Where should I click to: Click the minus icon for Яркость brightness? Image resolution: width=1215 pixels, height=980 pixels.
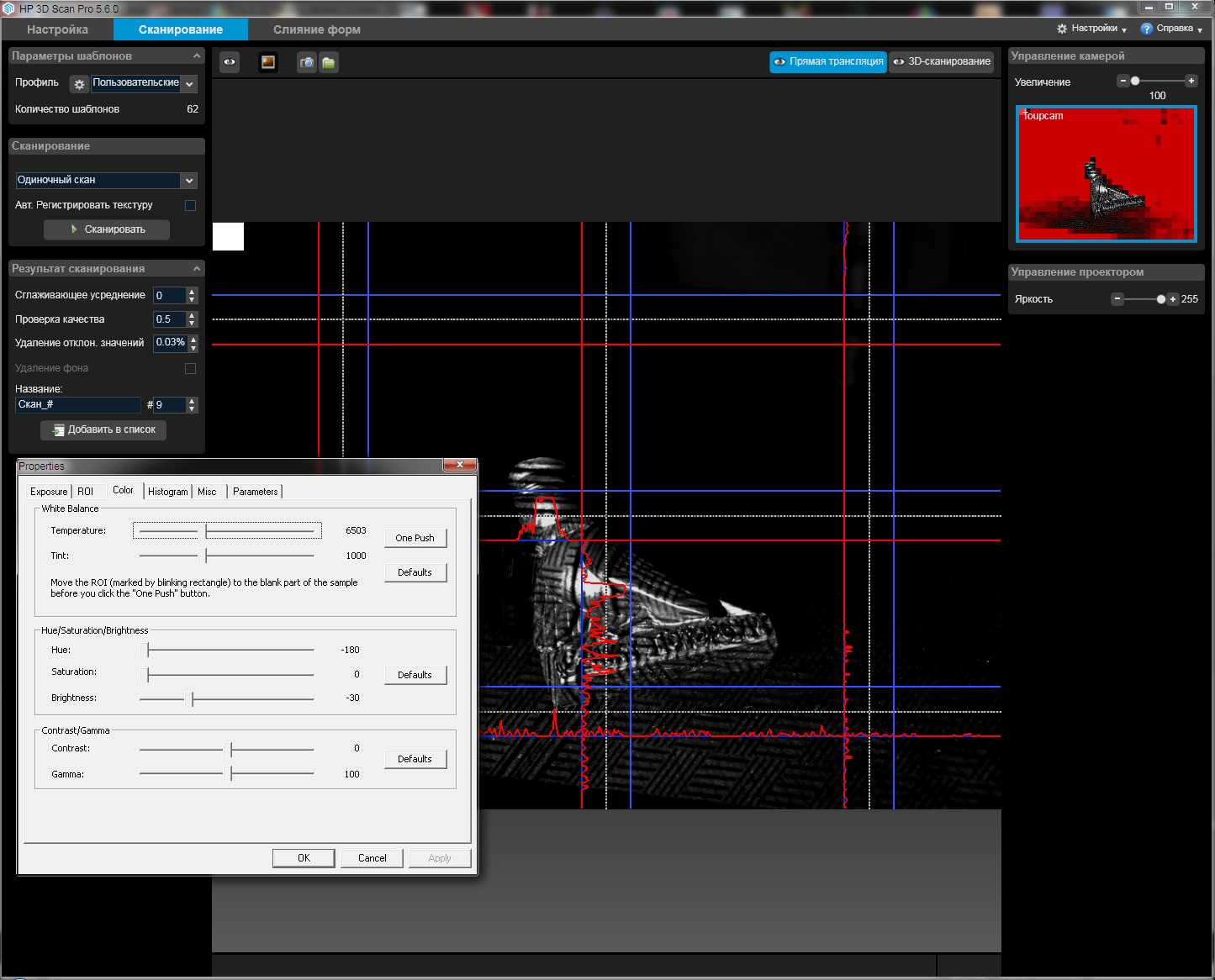(x=1117, y=298)
